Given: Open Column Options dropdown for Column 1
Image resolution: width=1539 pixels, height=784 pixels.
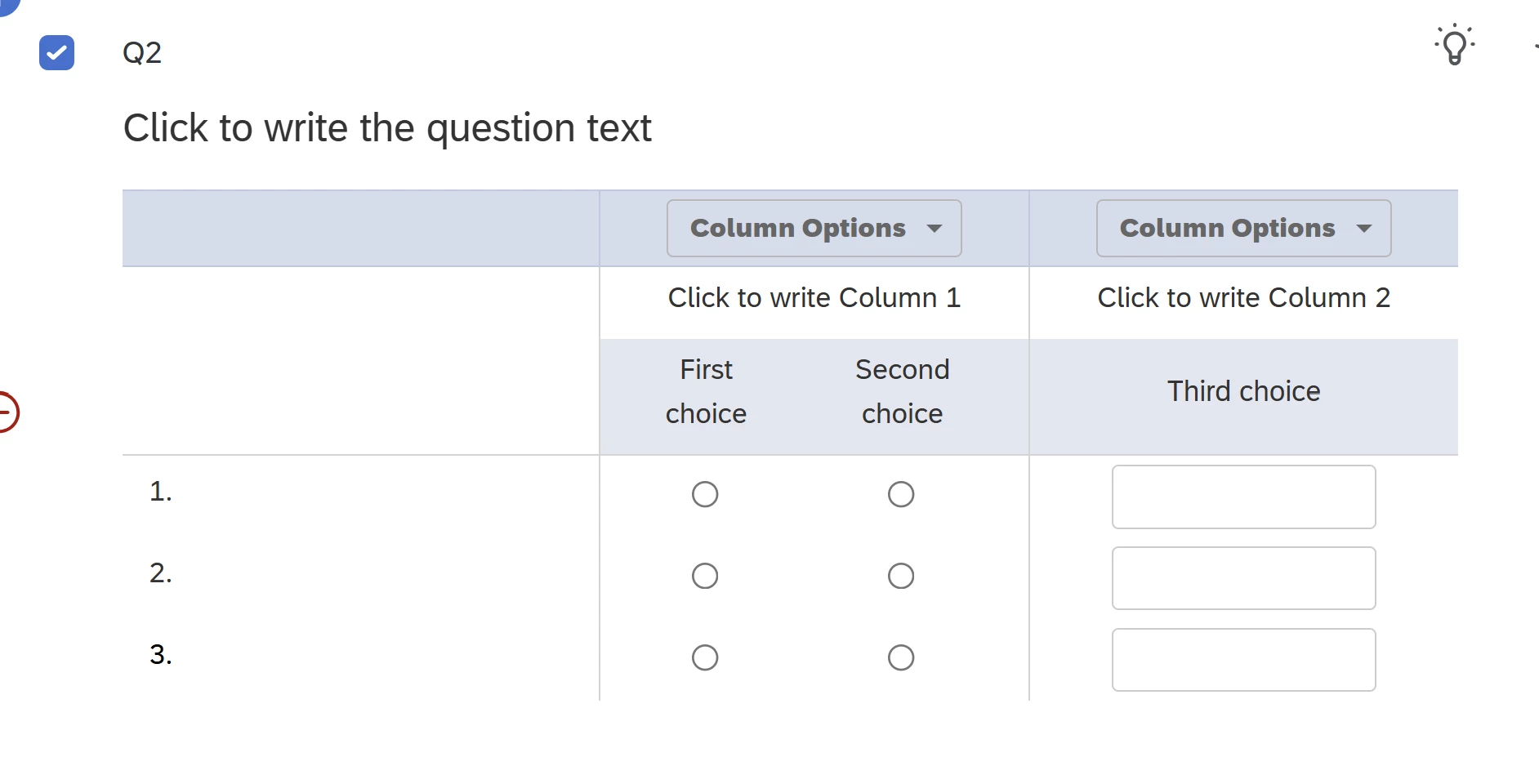Looking at the screenshot, I should point(814,229).
